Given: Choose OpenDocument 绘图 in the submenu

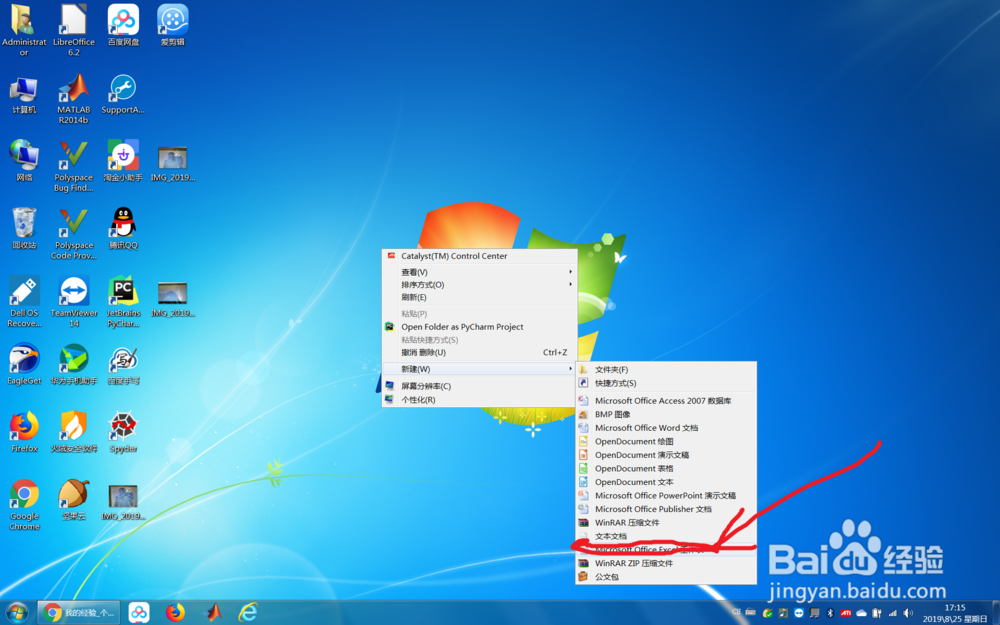Looking at the screenshot, I should (x=666, y=441).
